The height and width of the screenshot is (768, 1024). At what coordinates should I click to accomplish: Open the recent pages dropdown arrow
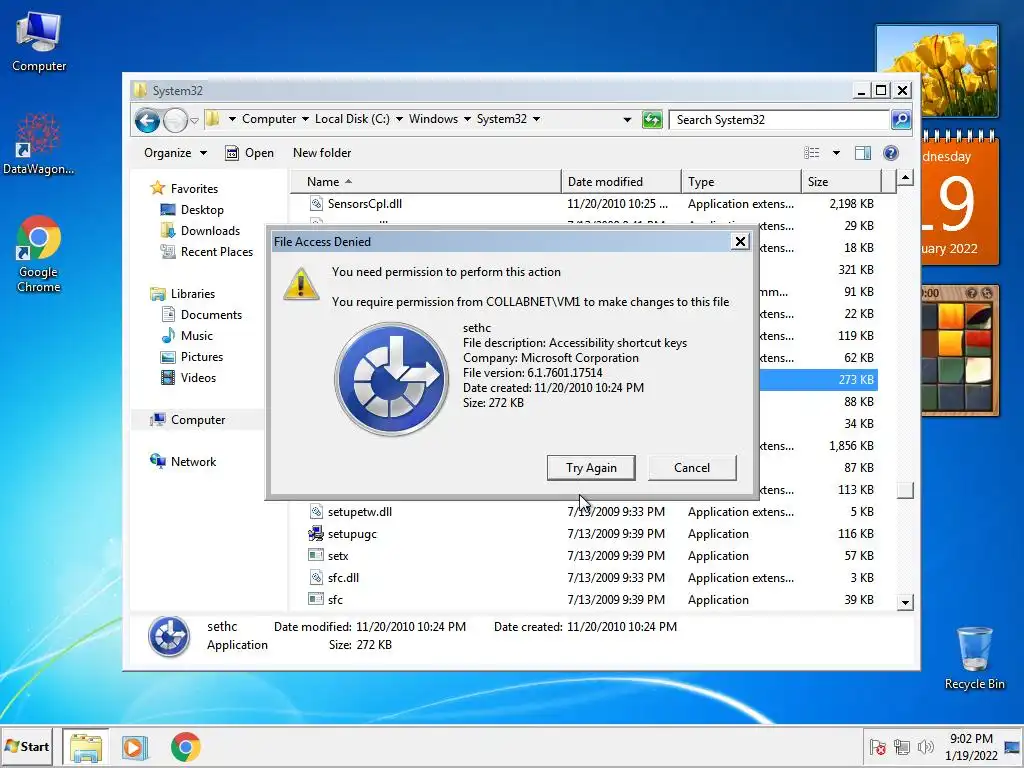[195, 120]
